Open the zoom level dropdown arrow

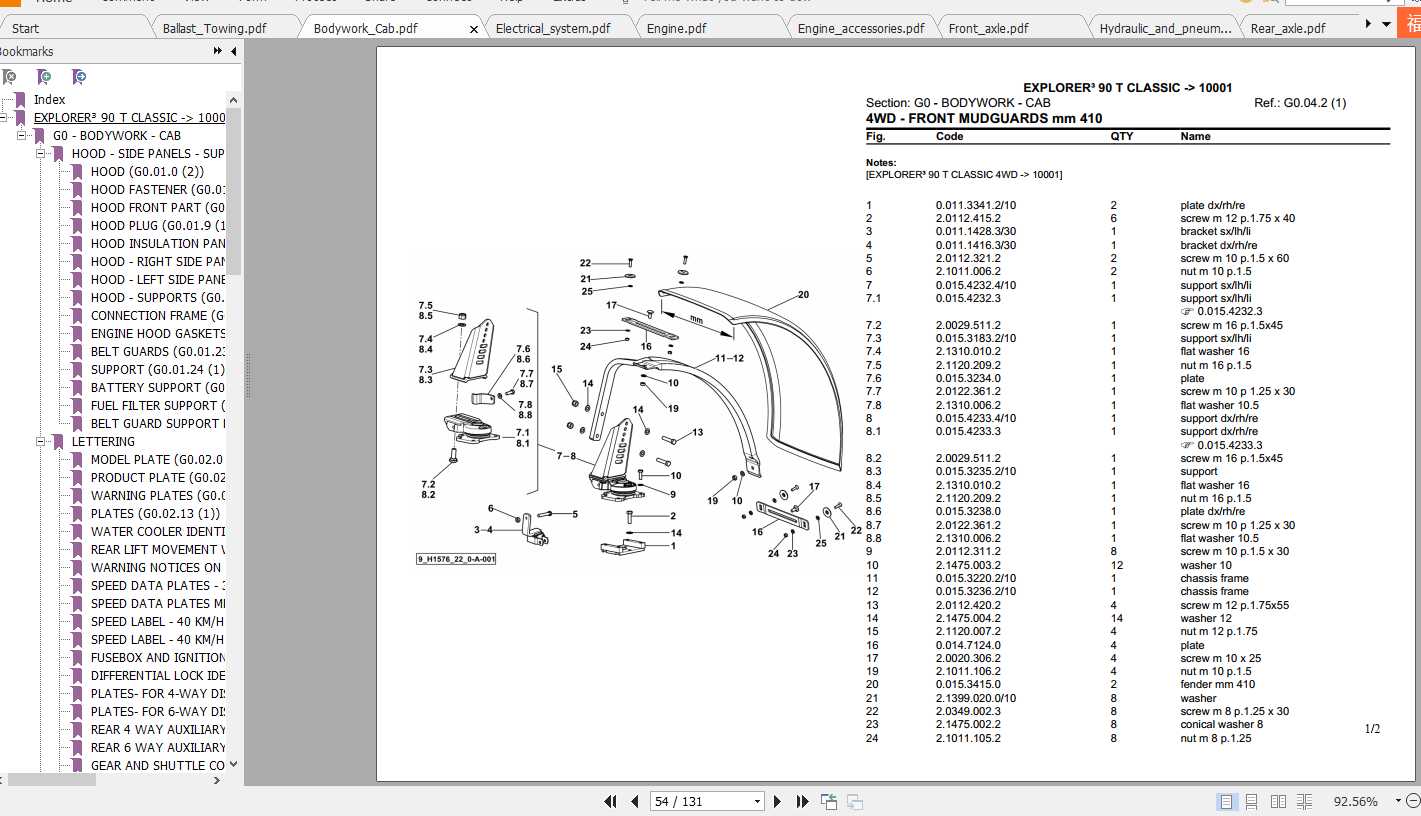click(x=1398, y=801)
